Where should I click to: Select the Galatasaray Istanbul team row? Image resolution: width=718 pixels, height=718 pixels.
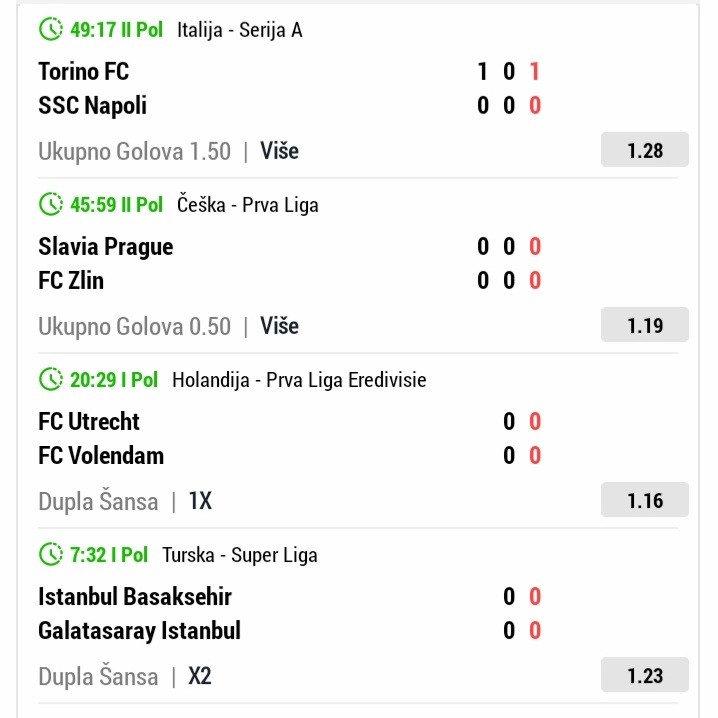pyautogui.click(x=139, y=631)
